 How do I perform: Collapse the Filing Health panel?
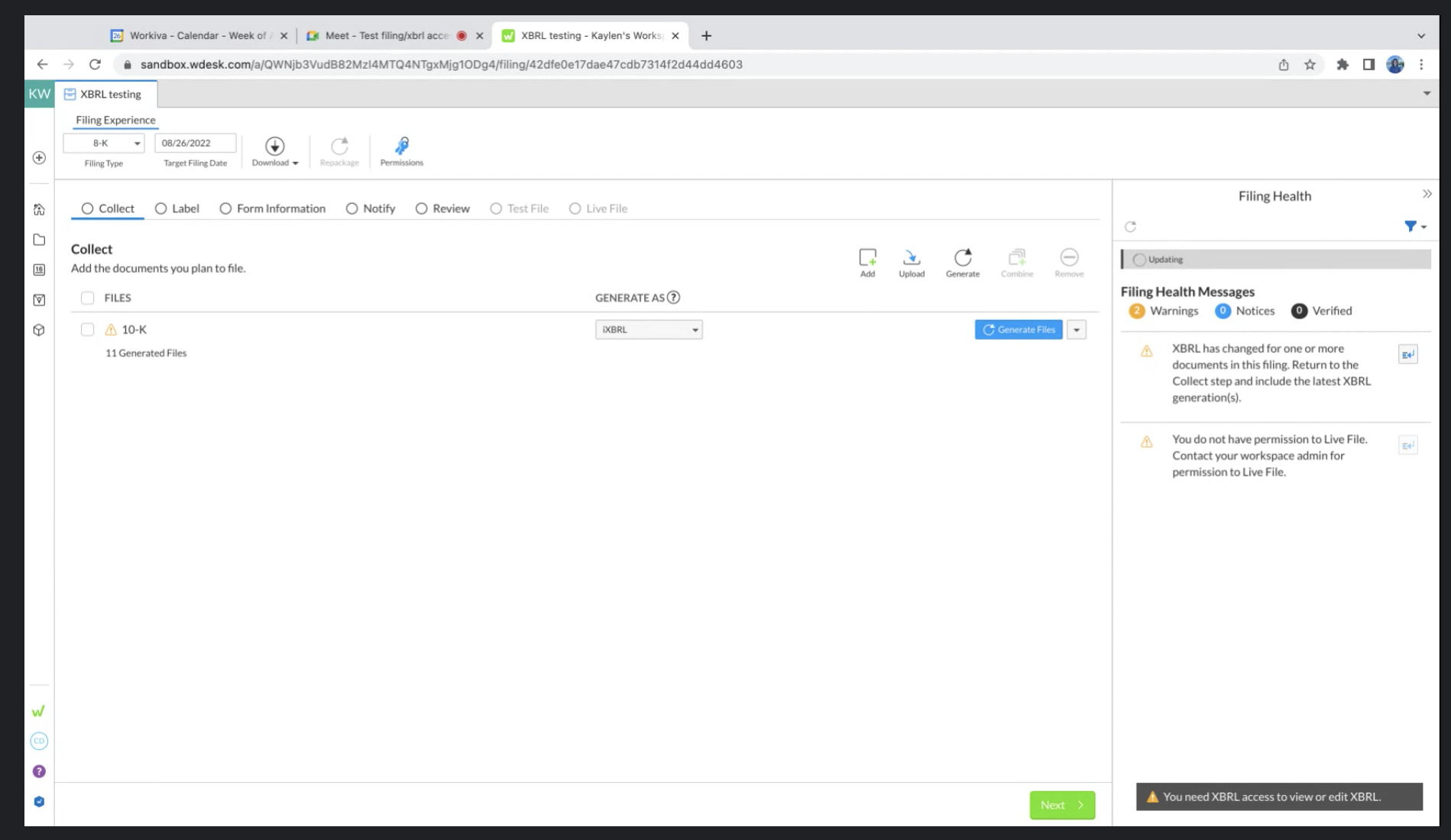tap(1427, 195)
